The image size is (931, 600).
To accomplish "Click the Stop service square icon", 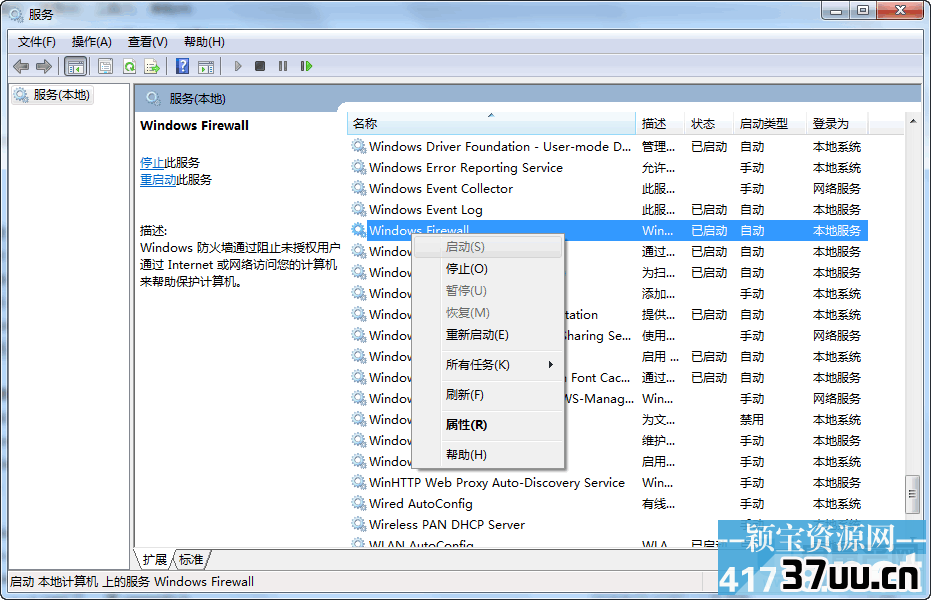I will pyautogui.click(x=259, y=66).
